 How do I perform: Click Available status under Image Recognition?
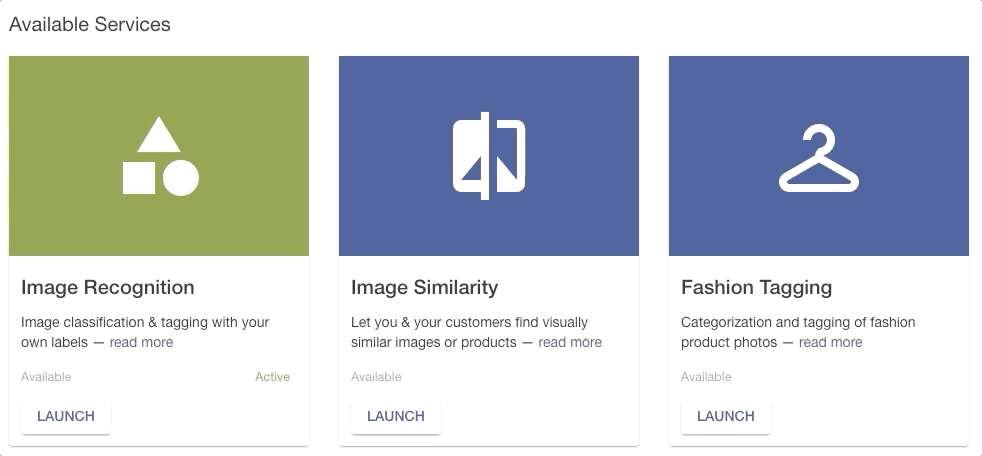(46, 377)
